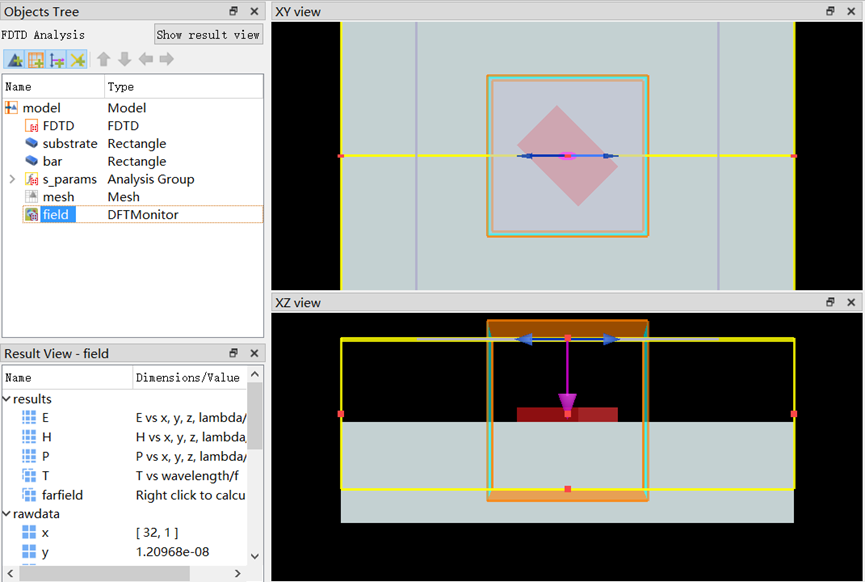Click the FDTD region icon
Viewport: 865px width, 582px height.
click(31, 126)
